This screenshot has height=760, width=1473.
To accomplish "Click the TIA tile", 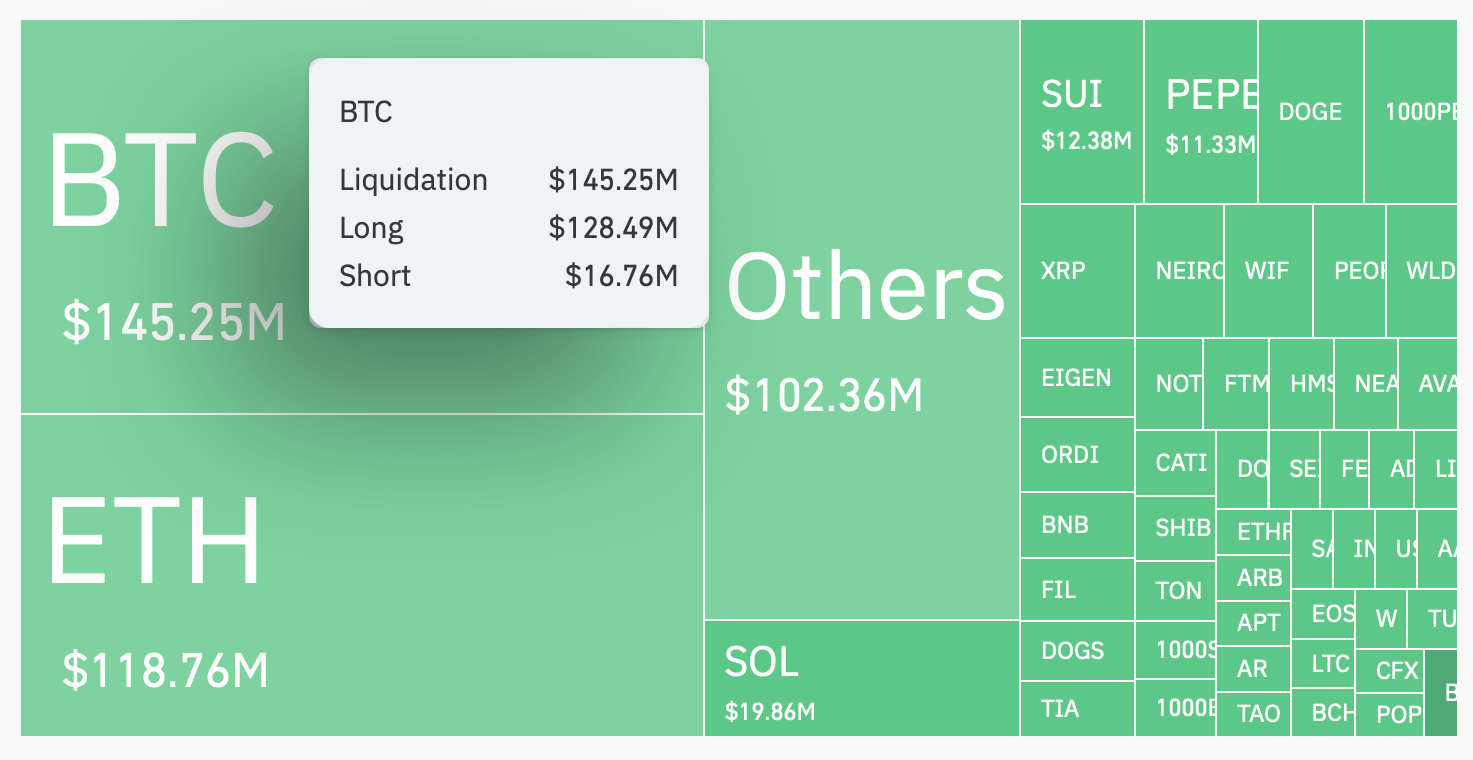I will tap(1077, 709).
